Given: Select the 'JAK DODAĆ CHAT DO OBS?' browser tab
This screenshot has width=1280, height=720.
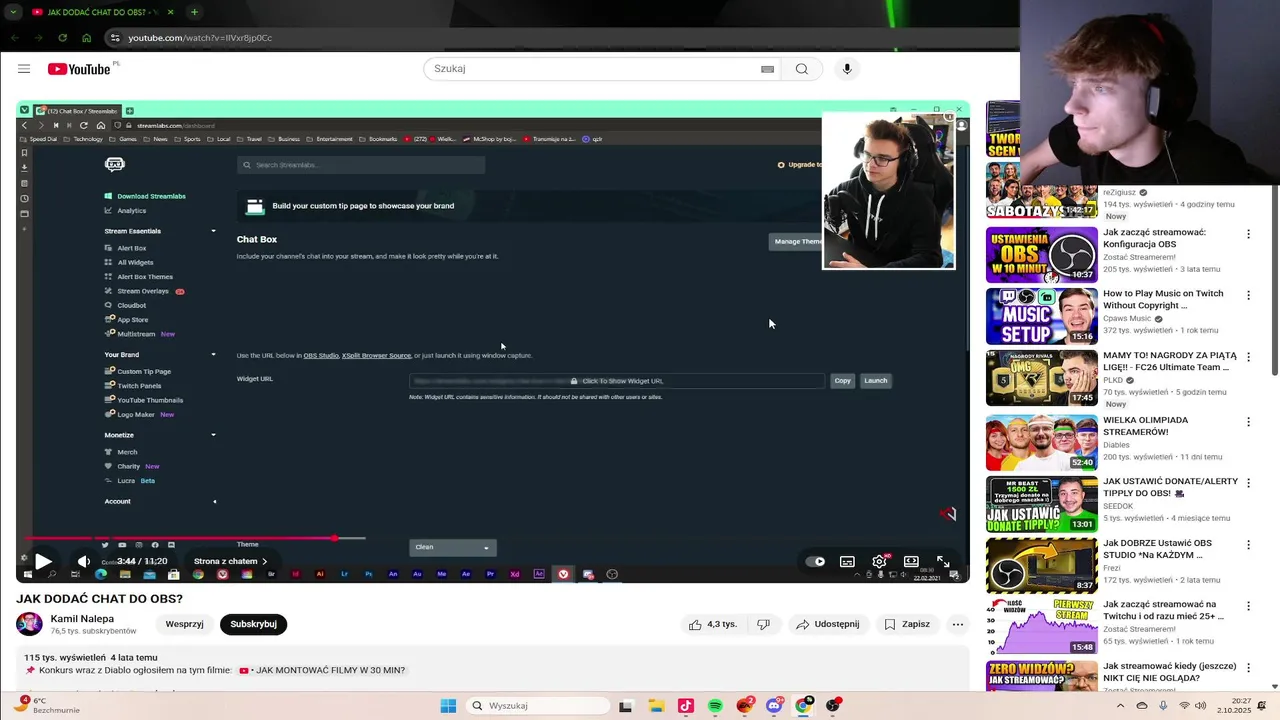Looking at the screenshot, I should pyautogui.click(x=100, y=12).
